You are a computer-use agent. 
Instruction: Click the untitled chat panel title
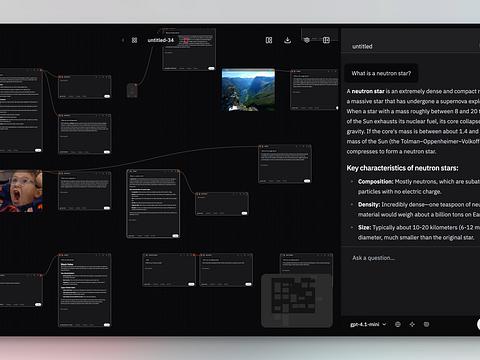[362, 46]
